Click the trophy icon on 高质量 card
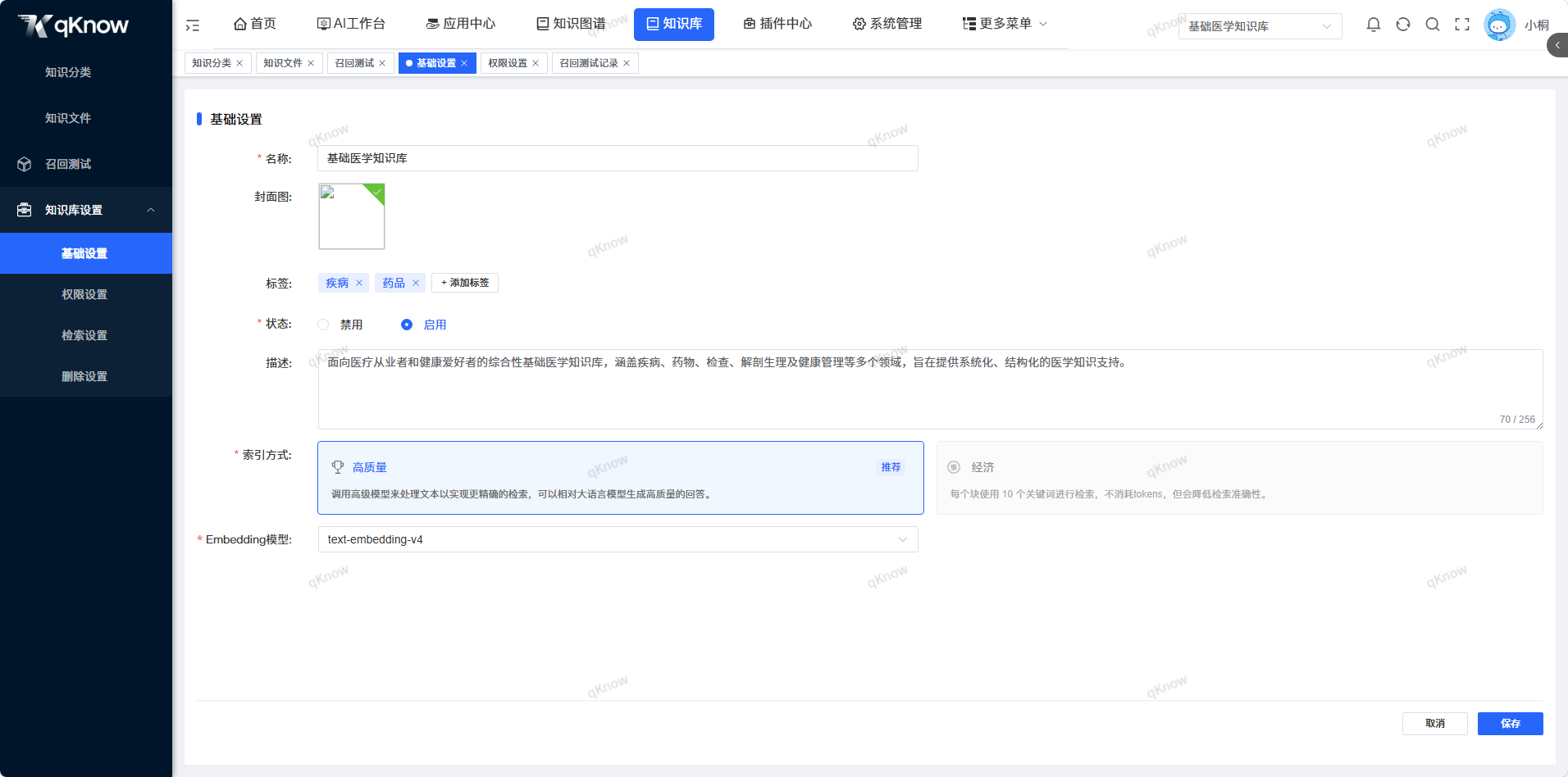This screenshot has width=1568, height=777. click(x=338, y=467)
